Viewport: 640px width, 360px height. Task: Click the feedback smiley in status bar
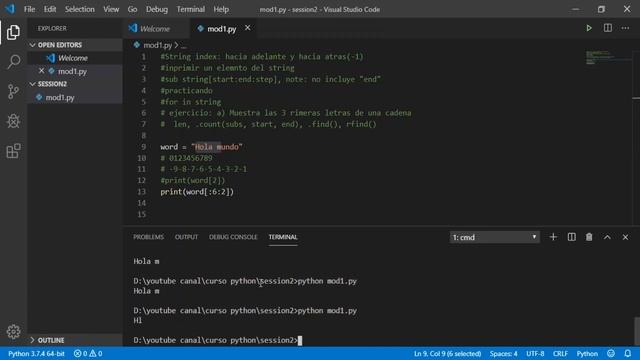pos(611,353)
